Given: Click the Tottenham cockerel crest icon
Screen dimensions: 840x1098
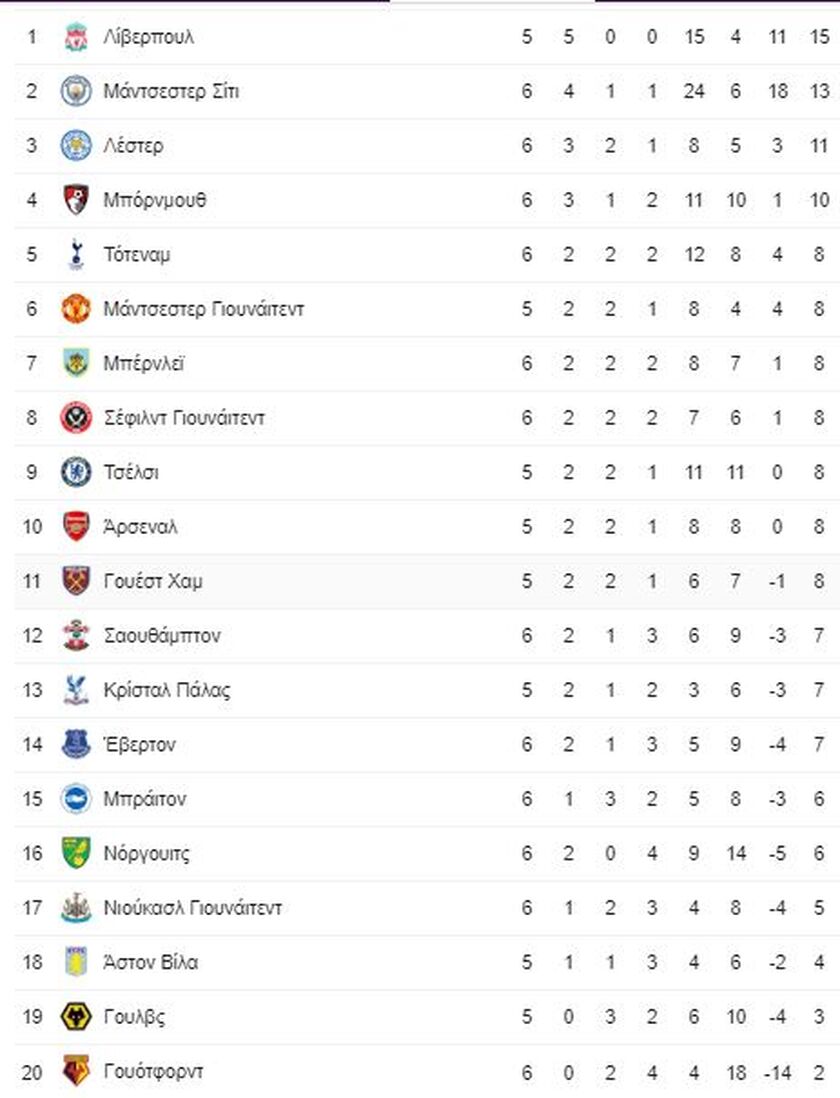Looking at the screenshot, I should [76, 254].
